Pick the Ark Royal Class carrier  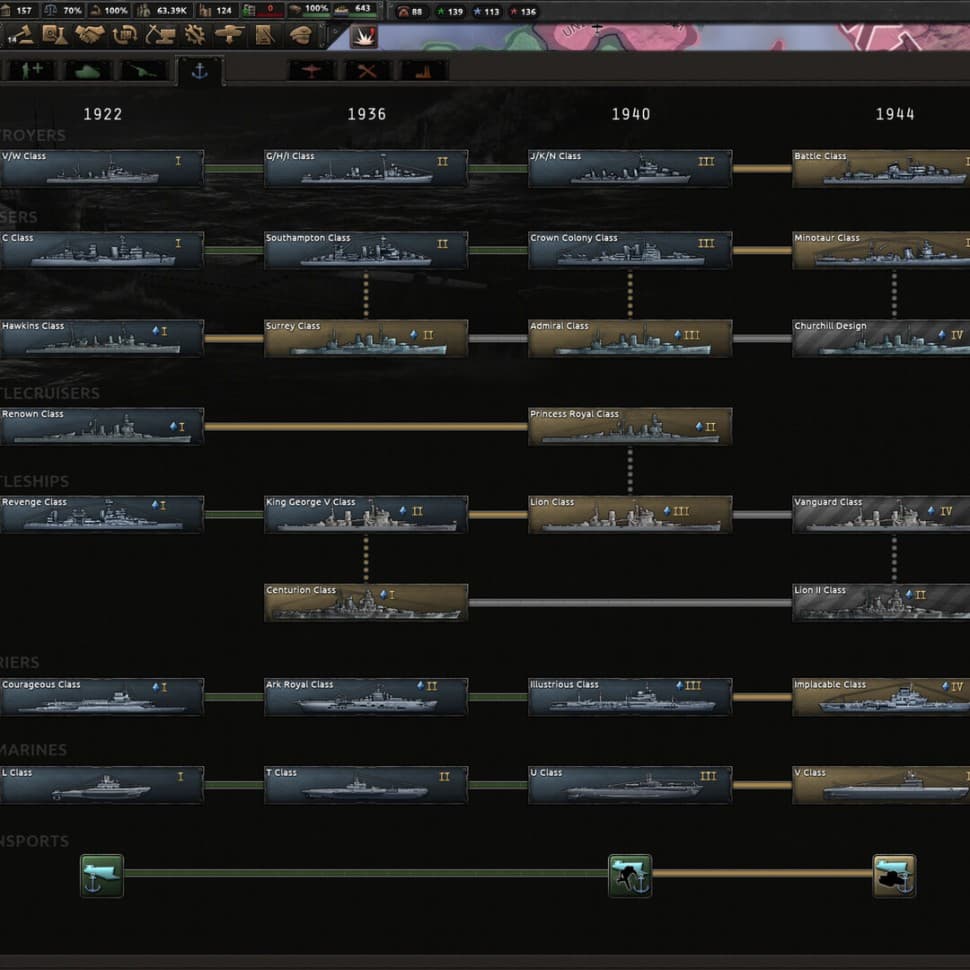(365, 697)
